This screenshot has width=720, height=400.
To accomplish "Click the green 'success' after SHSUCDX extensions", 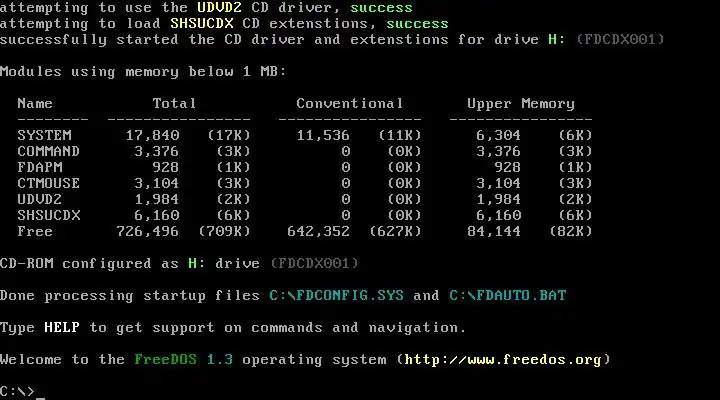I will tap(417, 23).
